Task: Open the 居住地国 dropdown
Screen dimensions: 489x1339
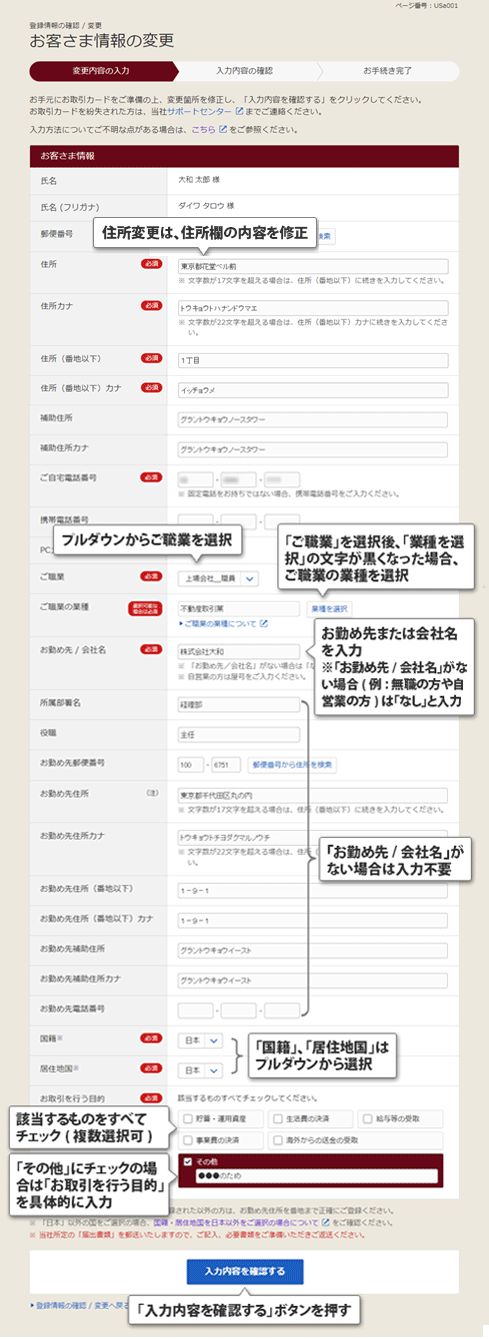Action: pos(203,1069)
